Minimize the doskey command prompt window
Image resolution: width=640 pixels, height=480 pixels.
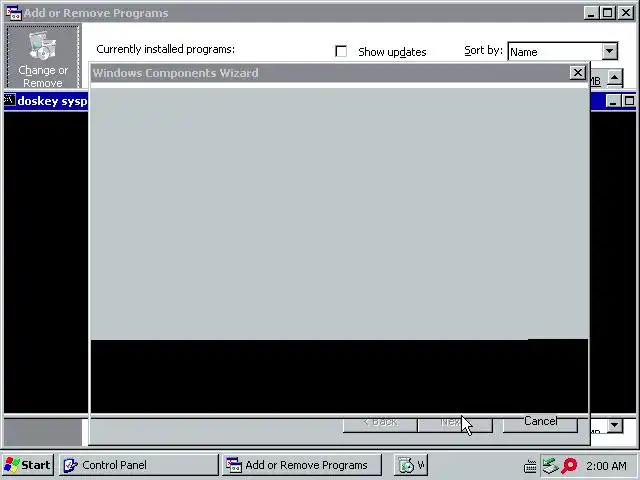point(612,101)
